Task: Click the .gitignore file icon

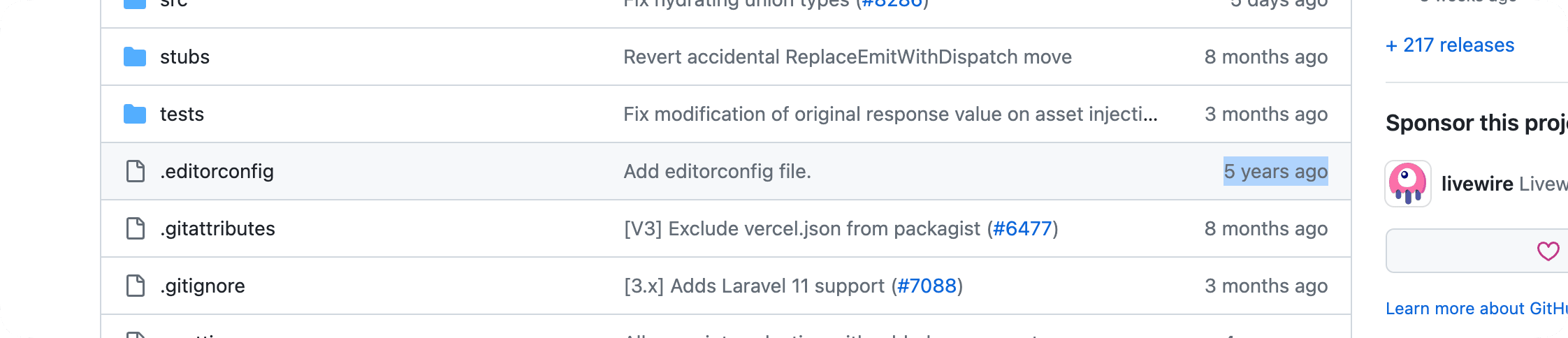Action: click(x=135, y=286)
